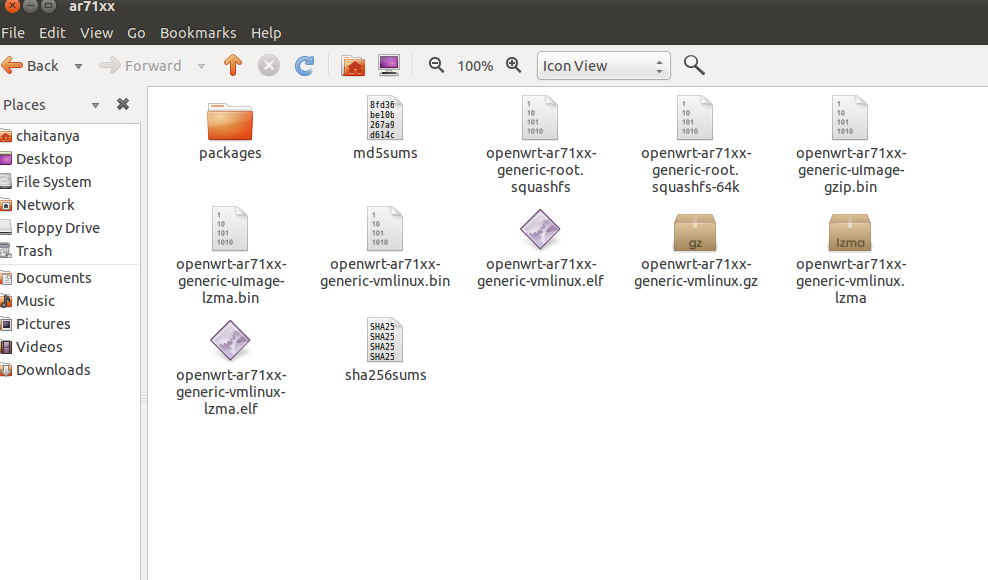Select openwrt-ar71xx-generic-root.squashfs file icon
This screenshot has height=580, width=988.
click(x=540, y=118)
